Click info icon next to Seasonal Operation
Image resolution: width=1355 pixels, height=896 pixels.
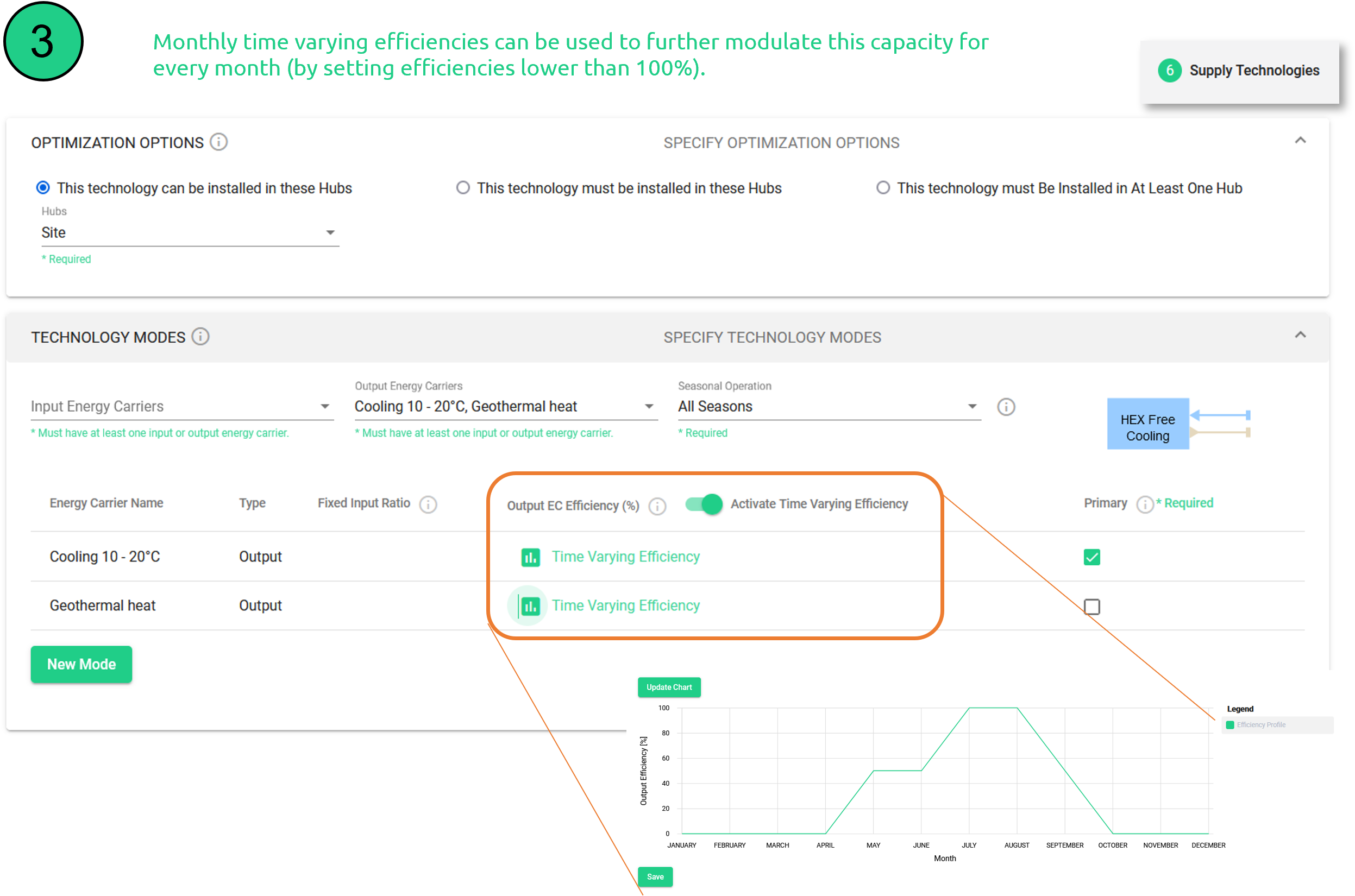(x=1006, y=407)
